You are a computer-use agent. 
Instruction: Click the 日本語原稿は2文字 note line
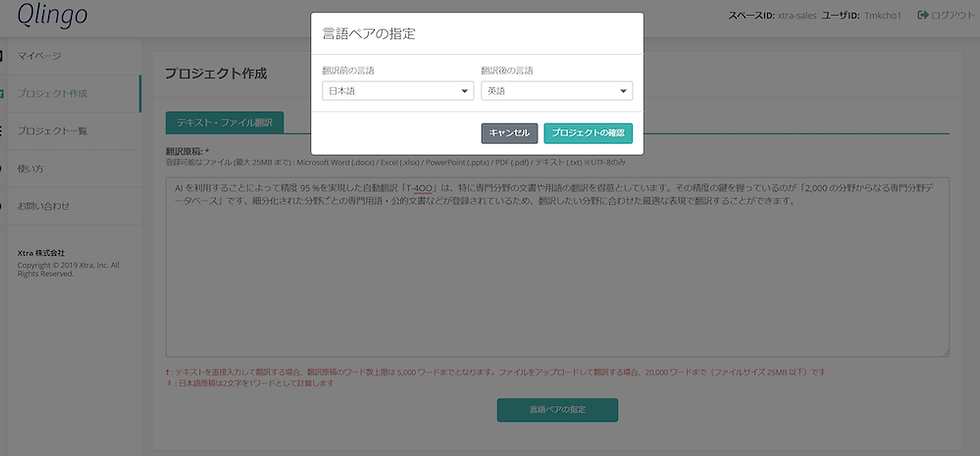pyautogui.click(x=249, y=384)
